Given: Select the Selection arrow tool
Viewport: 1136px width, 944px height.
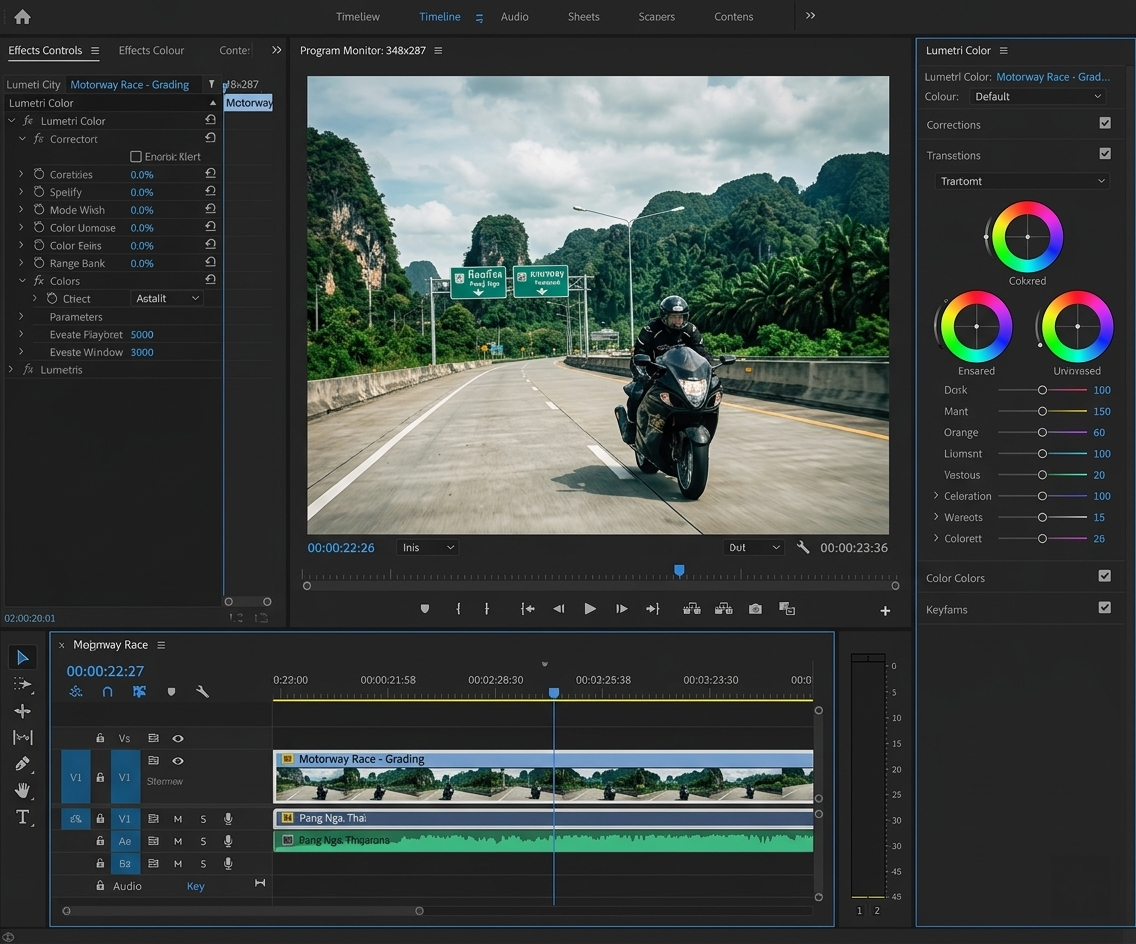Looking at the screenshot, I should pyautogui.click(x=23, y=657).
